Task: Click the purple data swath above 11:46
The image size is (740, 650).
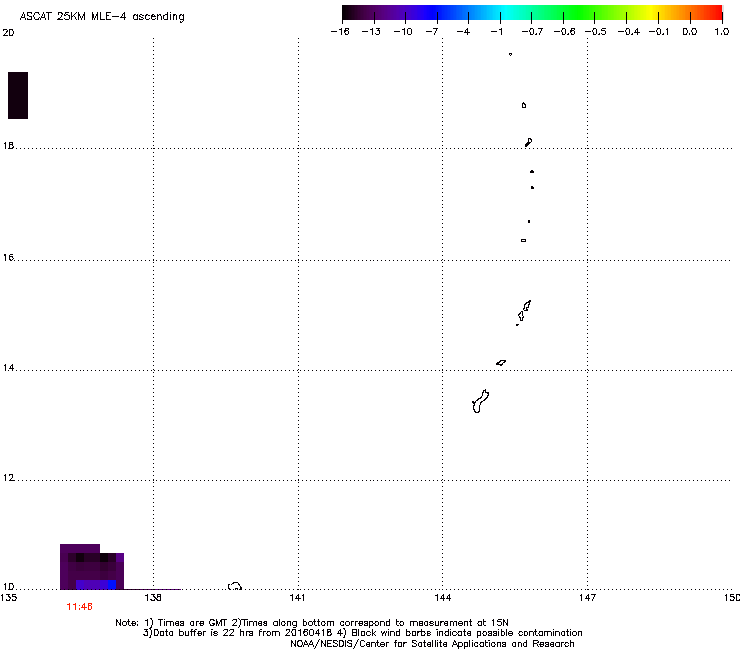Action: click(x=92, y=567)
